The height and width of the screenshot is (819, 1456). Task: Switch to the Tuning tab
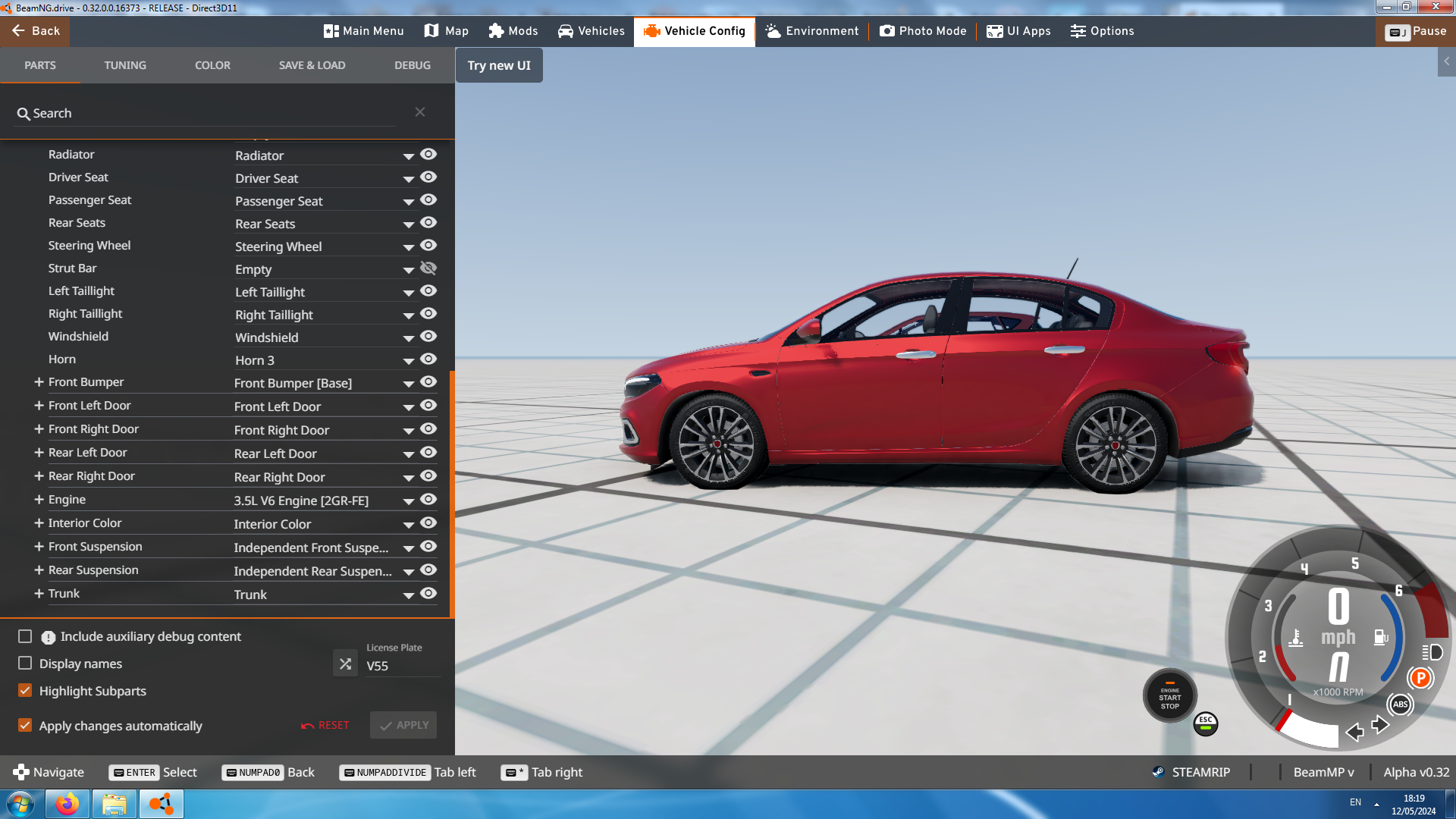pyautogui.click(x=125, y=65)
